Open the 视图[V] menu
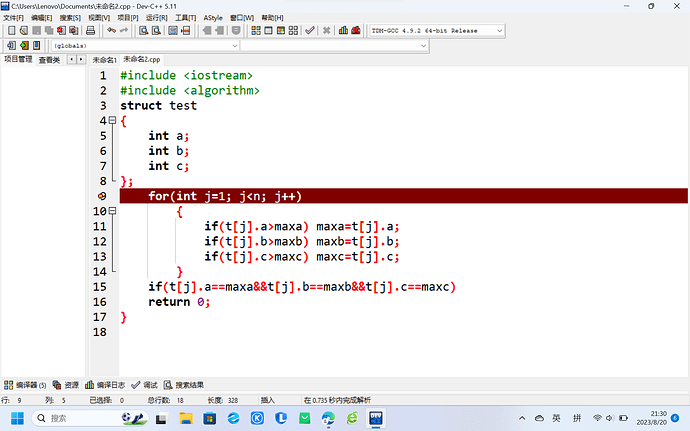Viewport: 690px width, 431px height. 99,18
